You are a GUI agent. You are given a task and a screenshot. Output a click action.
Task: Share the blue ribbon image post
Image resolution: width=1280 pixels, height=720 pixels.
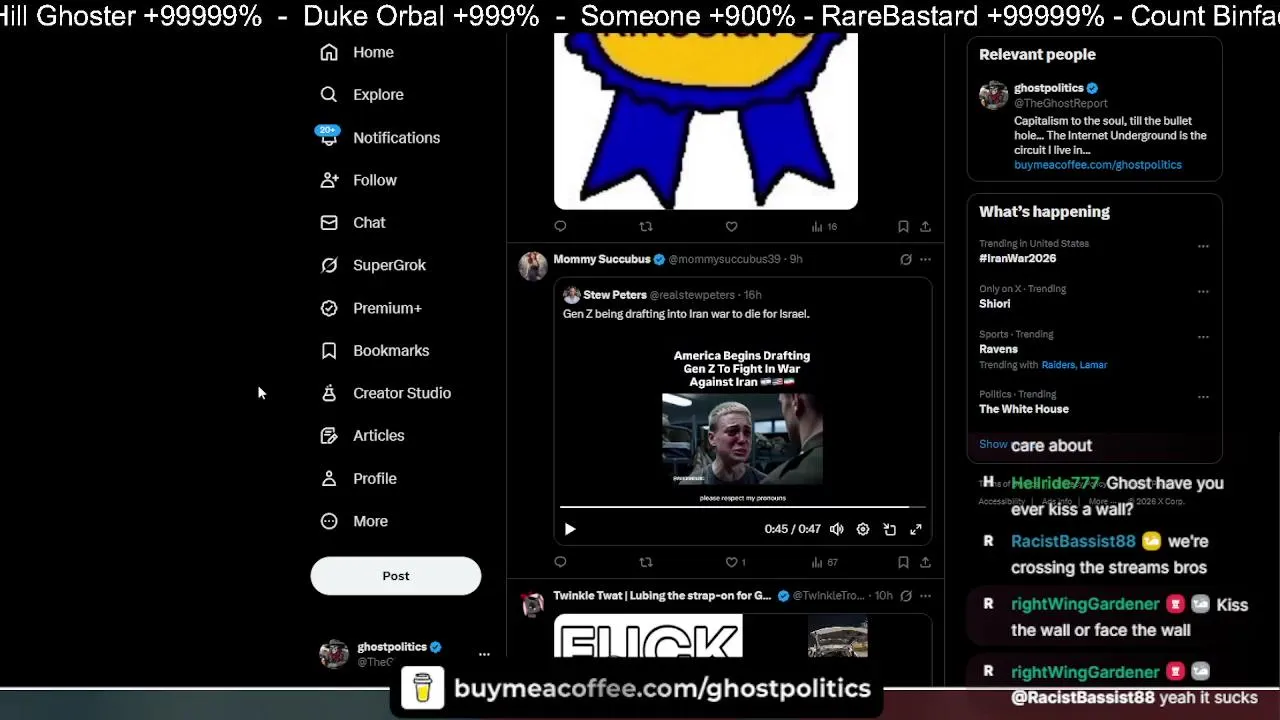tap(925, 227)
